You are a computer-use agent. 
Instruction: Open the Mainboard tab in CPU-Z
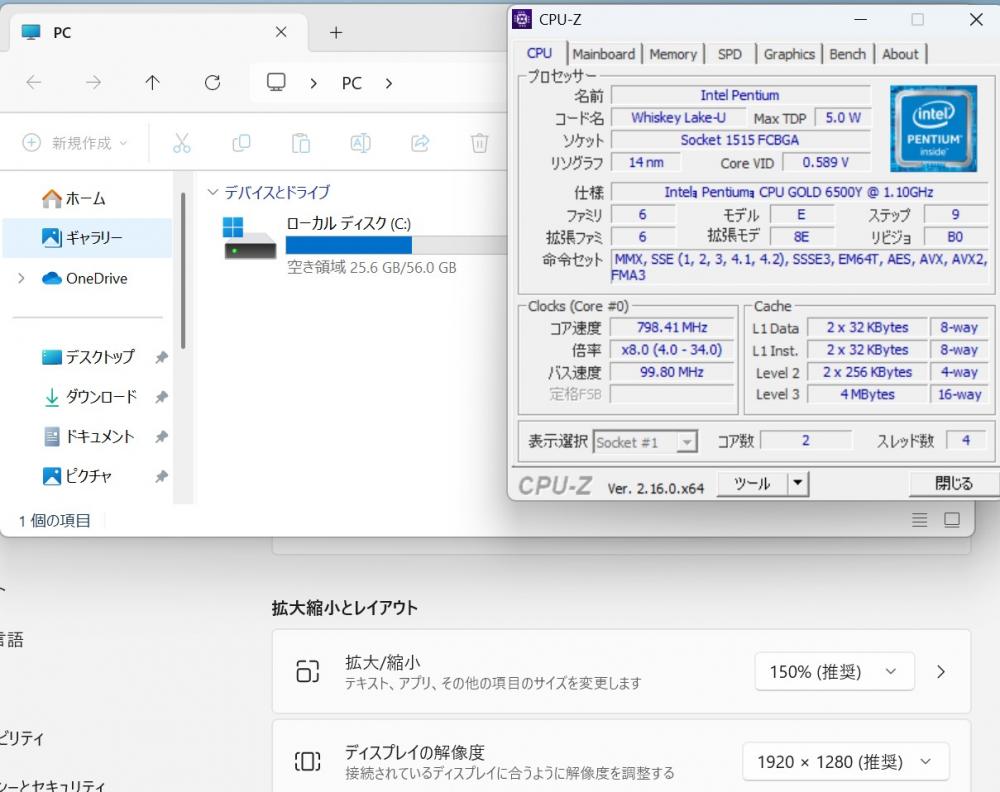[x=603, y=54]
